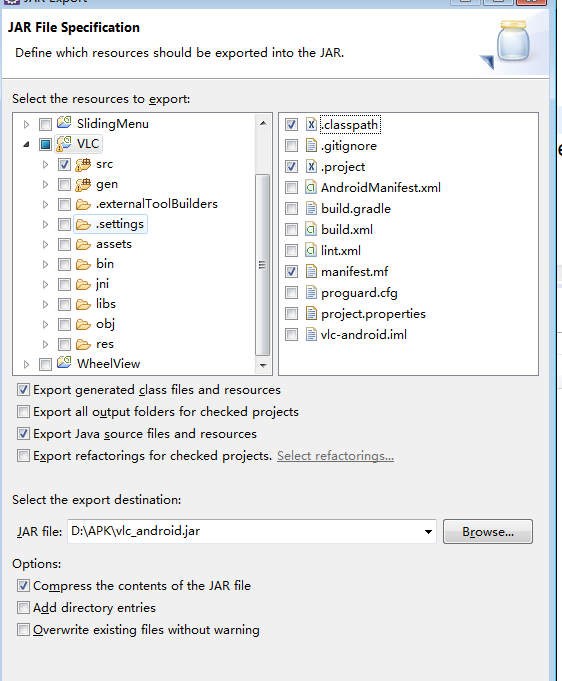
Task: Click the resource tree scrollbar down arrow
Action: [x=263, y=365]
